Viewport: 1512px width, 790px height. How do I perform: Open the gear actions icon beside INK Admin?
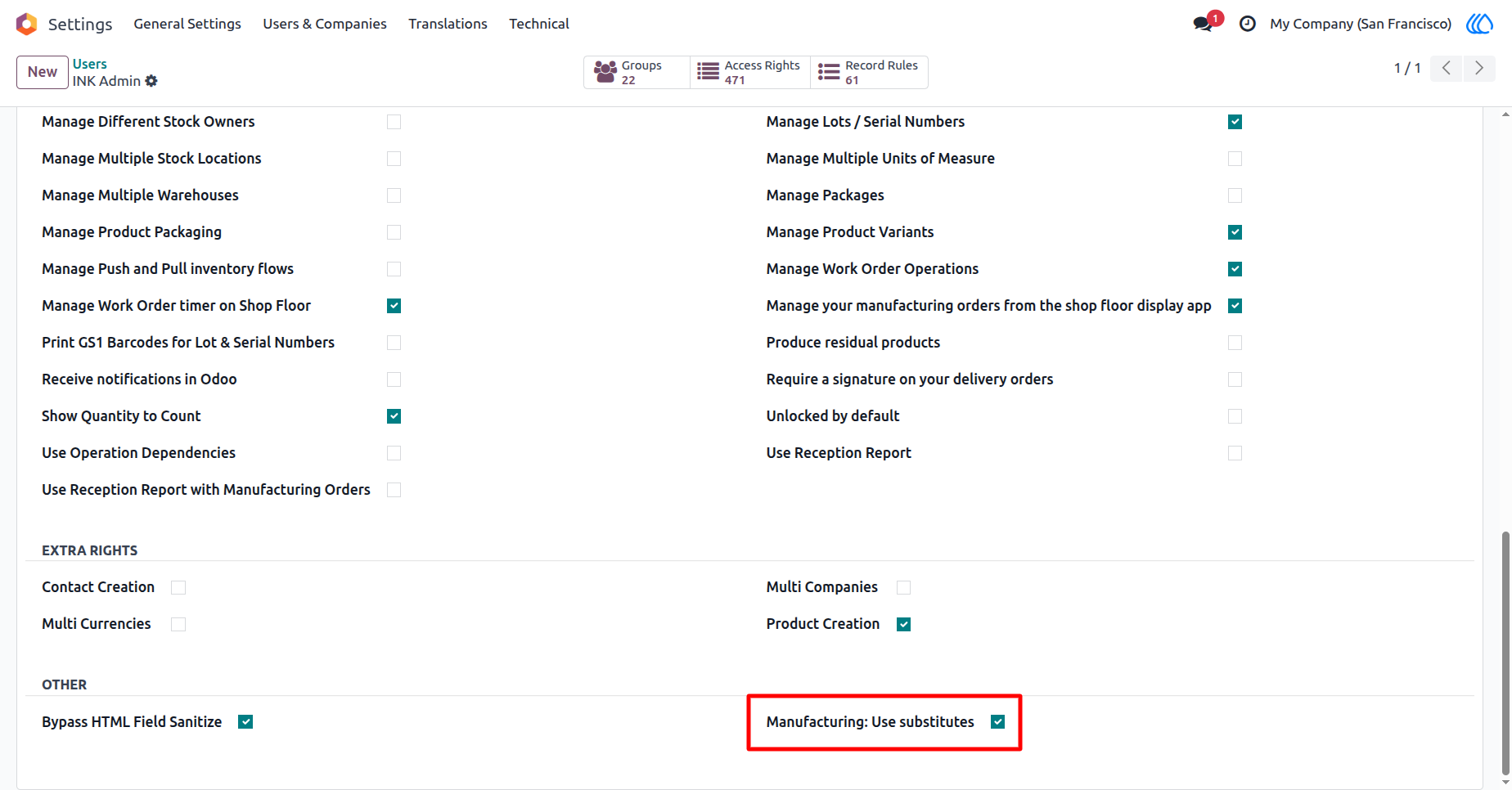pyautogui.click(x=151, y=81)
